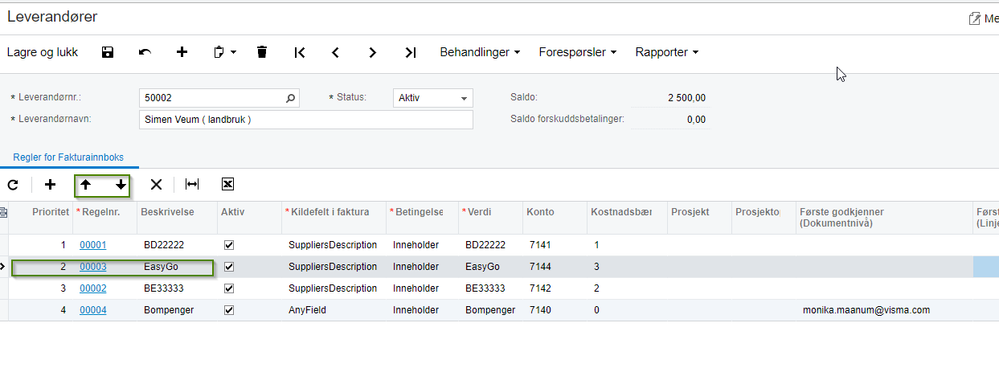Export grid to Excel icon
This screenshot has width=999, height=380.
click(228, 185)
